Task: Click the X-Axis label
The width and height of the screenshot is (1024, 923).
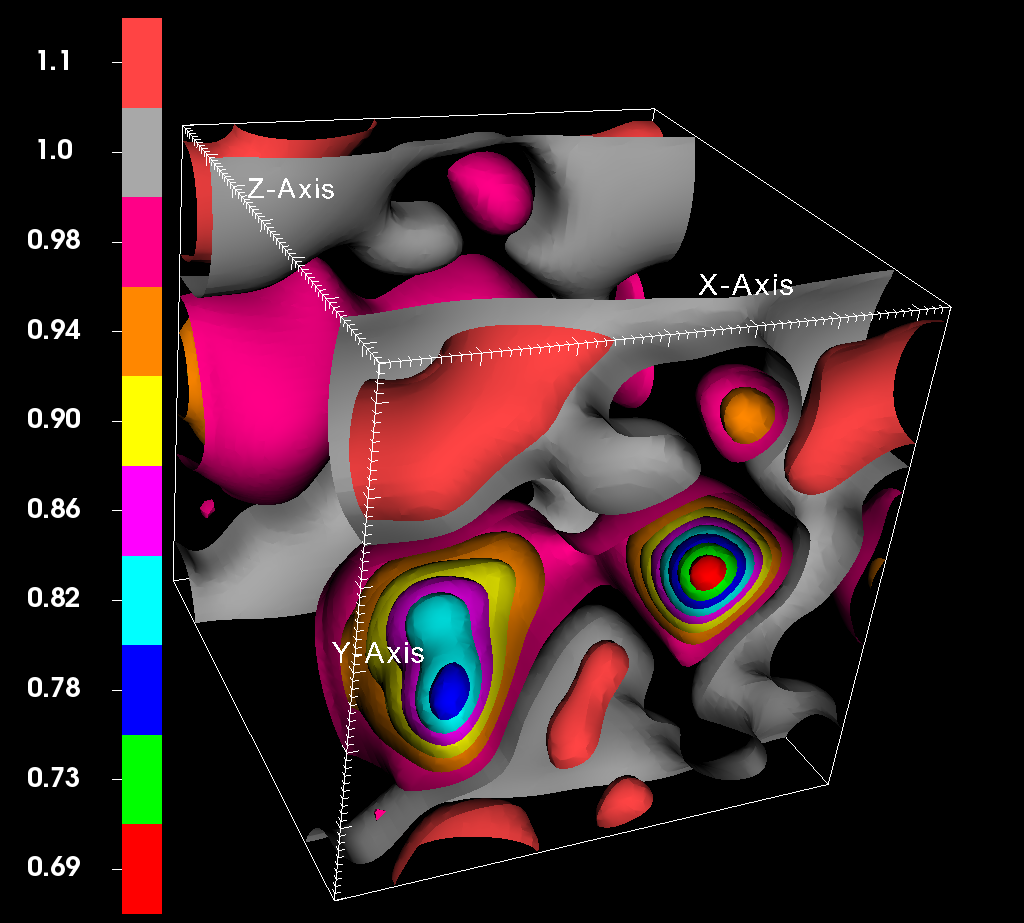Action: 746,285
